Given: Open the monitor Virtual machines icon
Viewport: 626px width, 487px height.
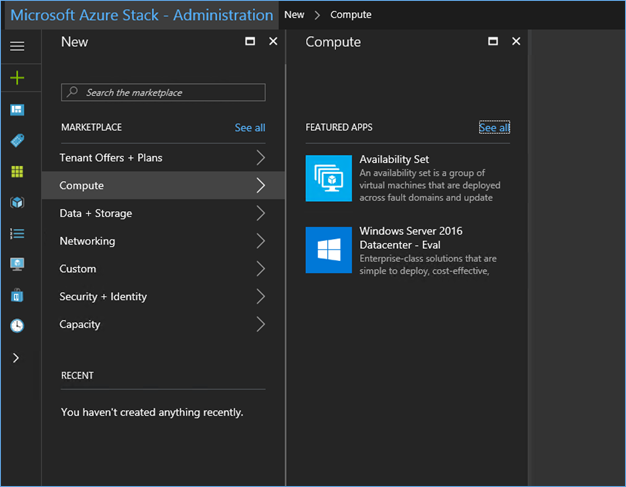Looking at the screenshot, I should click(x=17, y=264).
